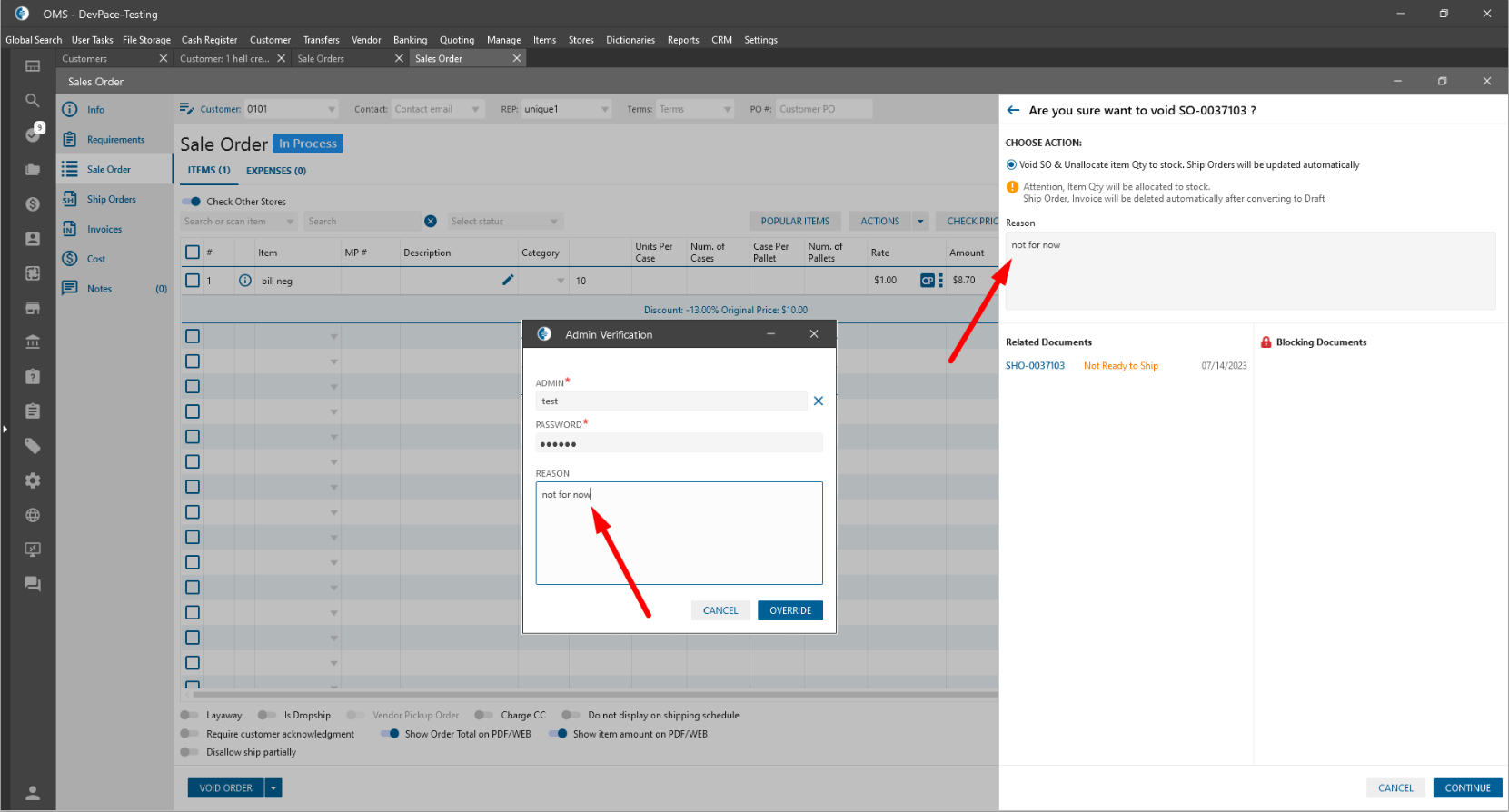The height and width of the screenshot is (812, 1509).
Task: Open the monitor presentation icon in the sidebar
Action: [33, 550]
